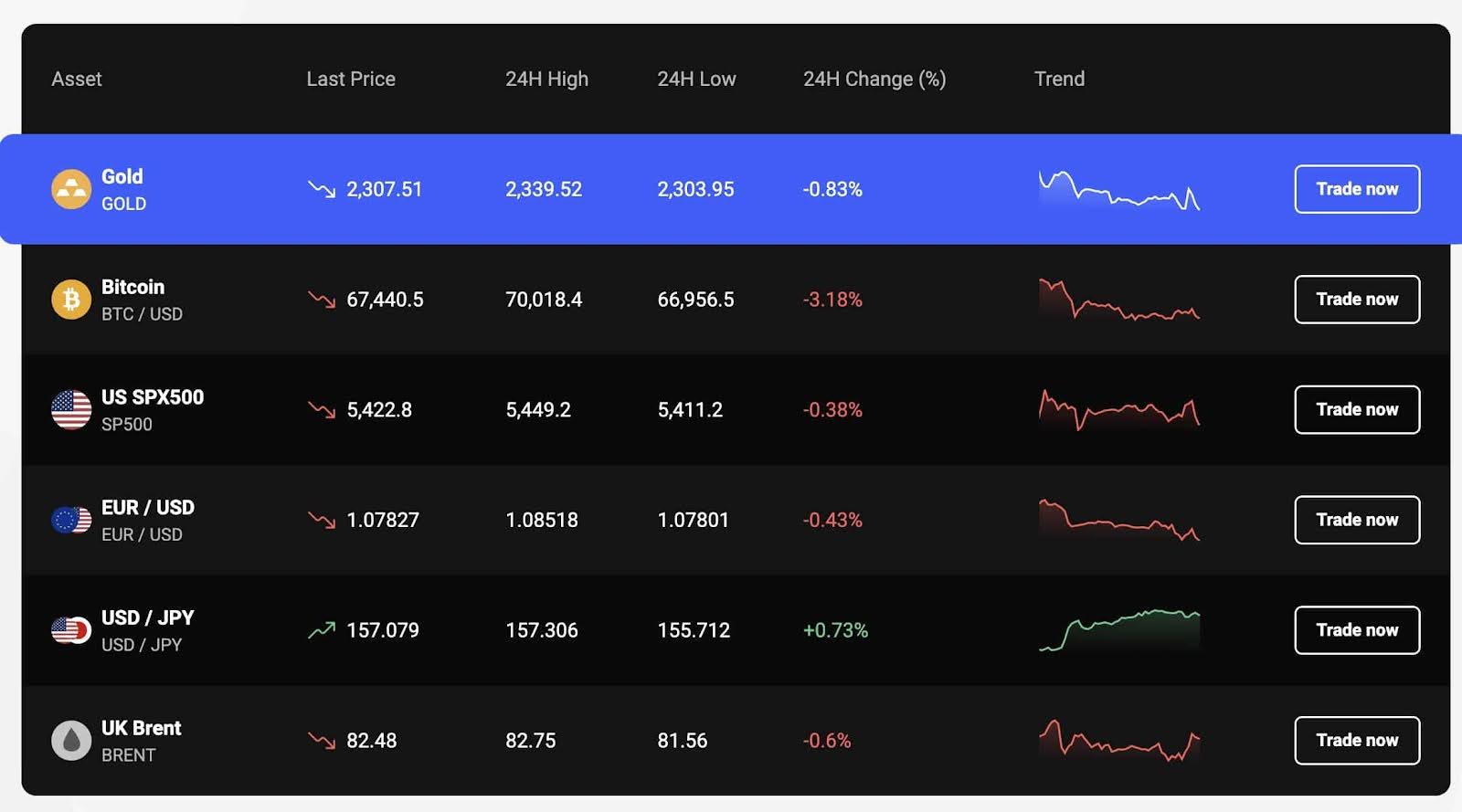1462x812 pixels.
Task: Click the highlighted Gold row
Action: [640, 189]
